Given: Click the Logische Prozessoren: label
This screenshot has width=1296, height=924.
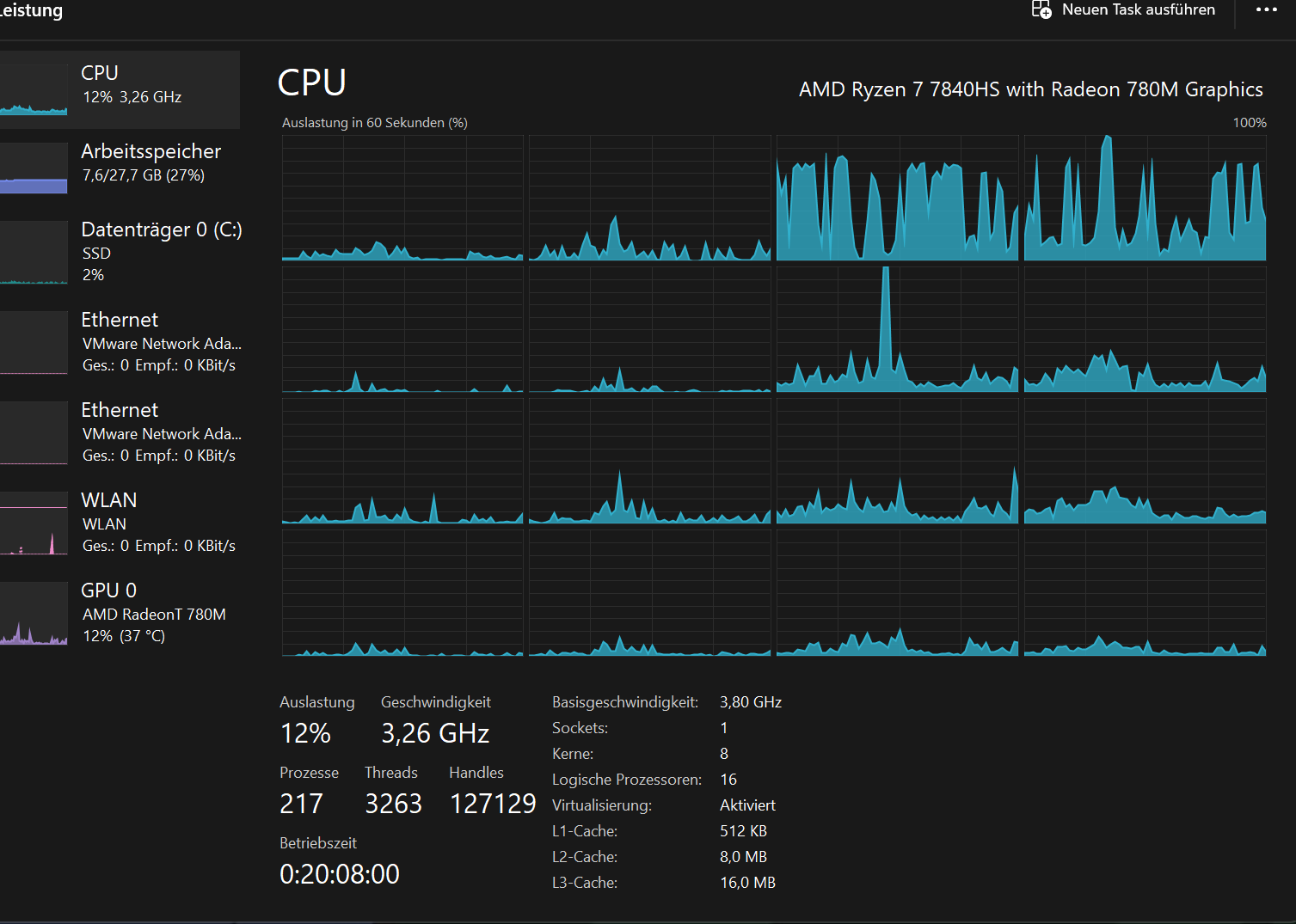Looking at the screenshot, I should (x=627, y=780).
